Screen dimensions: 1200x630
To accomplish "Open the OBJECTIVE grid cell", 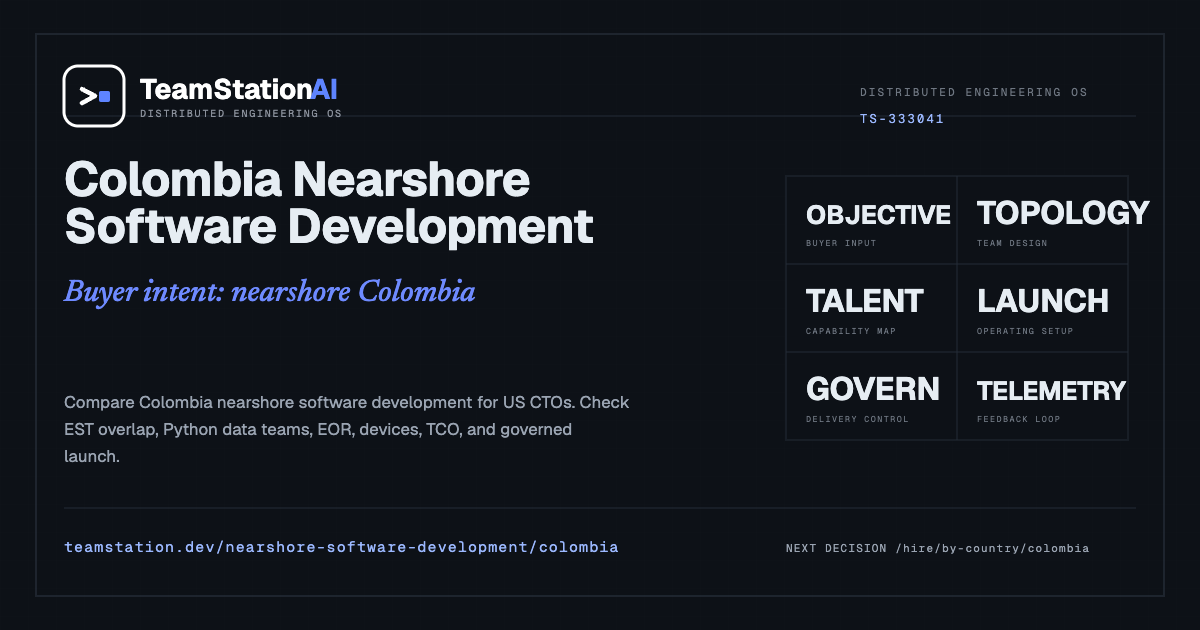I will (x=872, y=220).
